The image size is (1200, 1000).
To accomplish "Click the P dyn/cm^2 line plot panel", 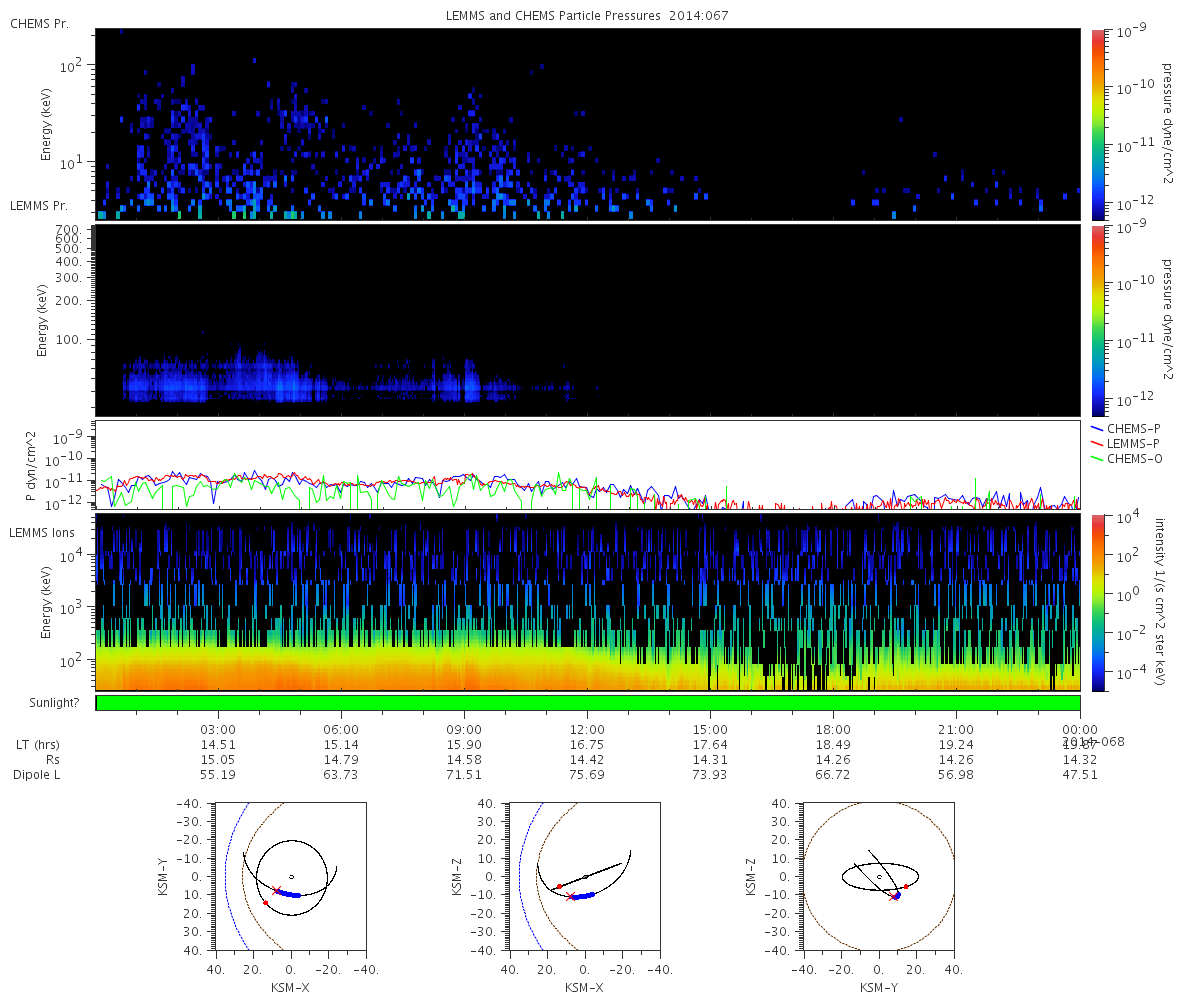I will click(x=588, y=465).
